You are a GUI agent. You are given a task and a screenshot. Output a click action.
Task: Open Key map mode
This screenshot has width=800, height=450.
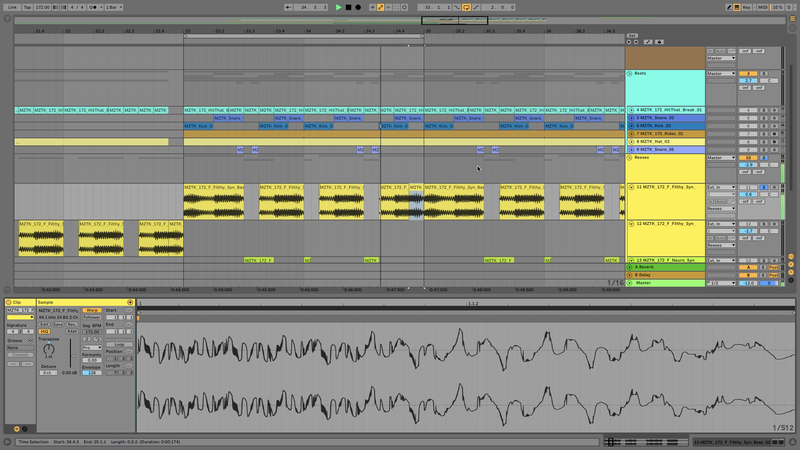747,7
